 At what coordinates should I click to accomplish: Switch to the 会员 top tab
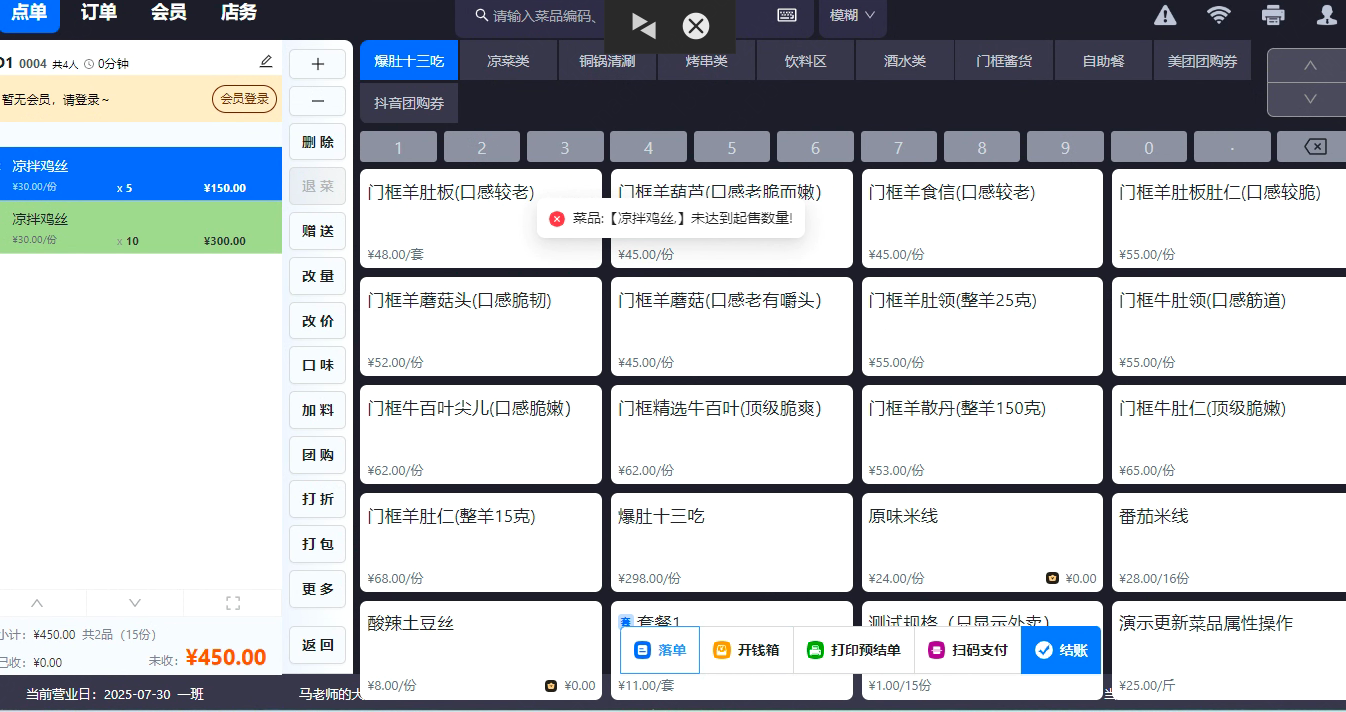169,13
